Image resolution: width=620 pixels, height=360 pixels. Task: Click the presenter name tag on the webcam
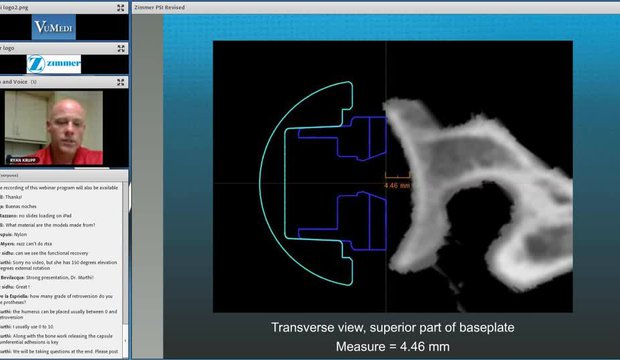pos(23,160)
